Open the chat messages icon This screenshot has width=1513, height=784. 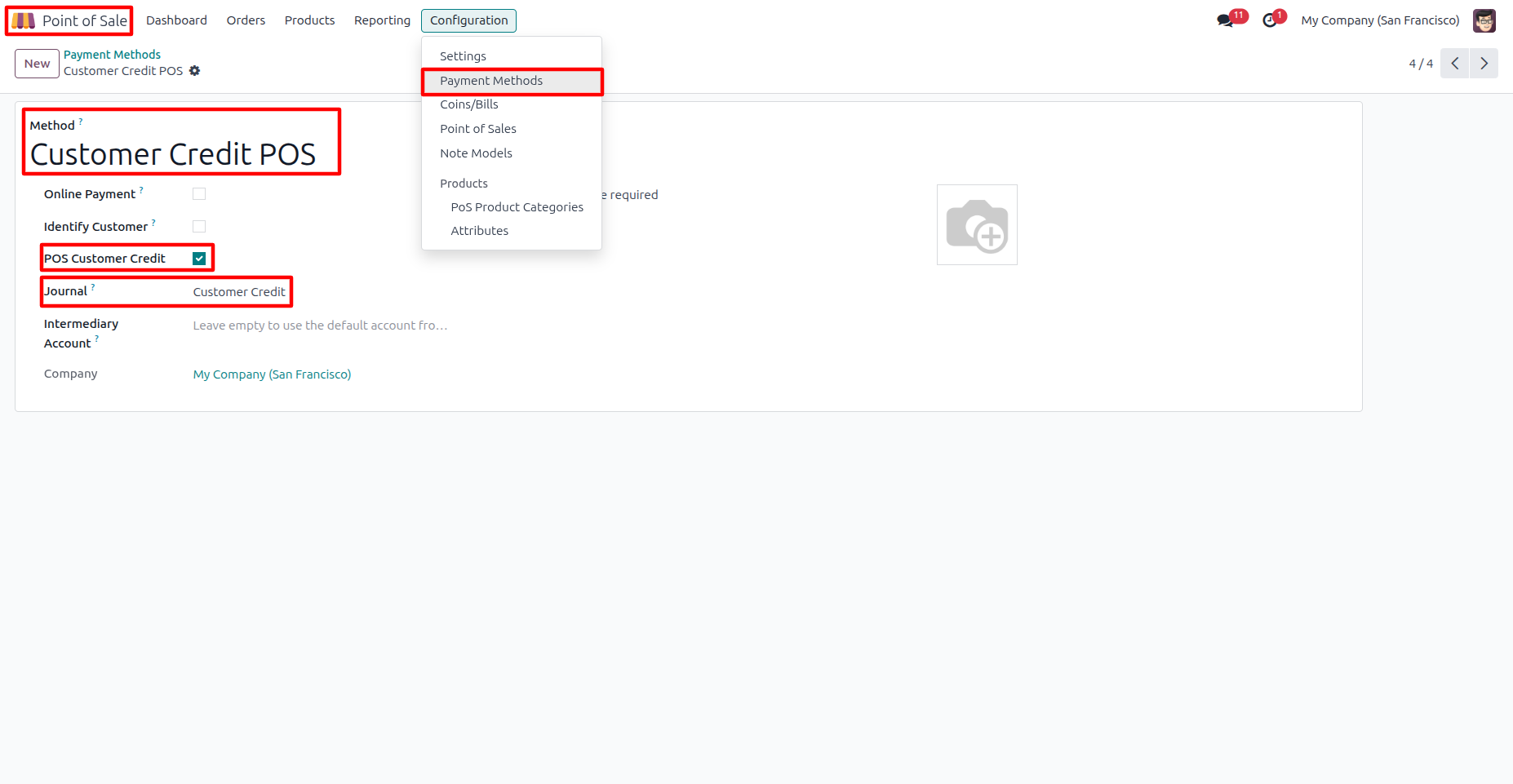(1225, 20)
